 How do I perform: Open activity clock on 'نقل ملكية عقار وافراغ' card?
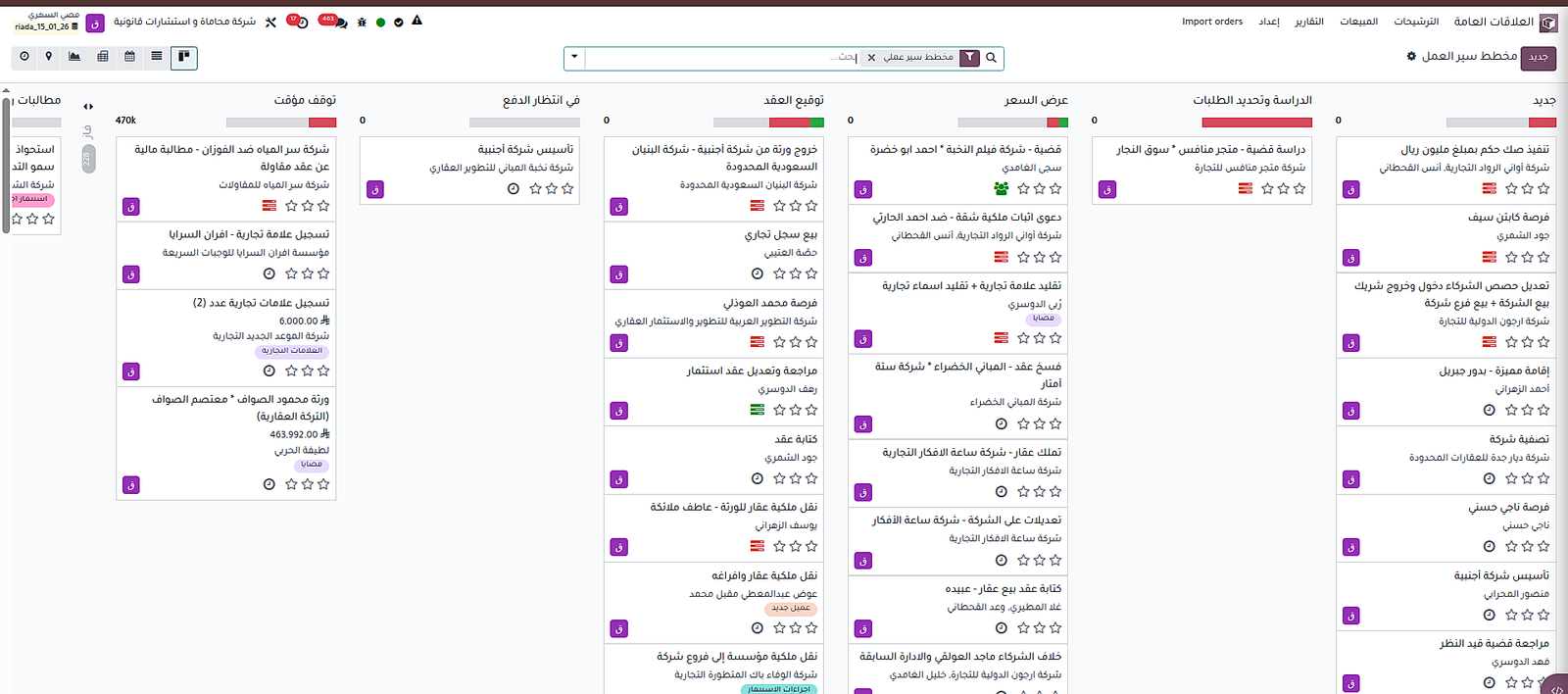point(758,628)
